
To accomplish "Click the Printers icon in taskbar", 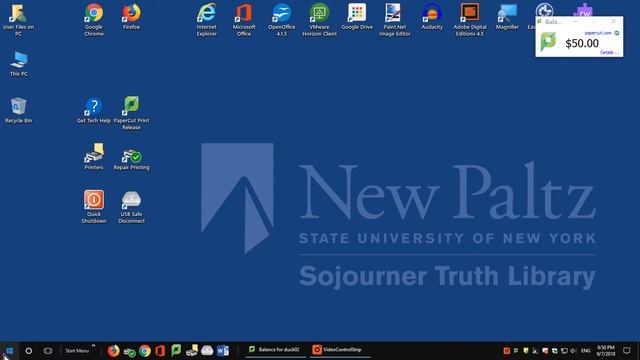I will click(192, 350).
